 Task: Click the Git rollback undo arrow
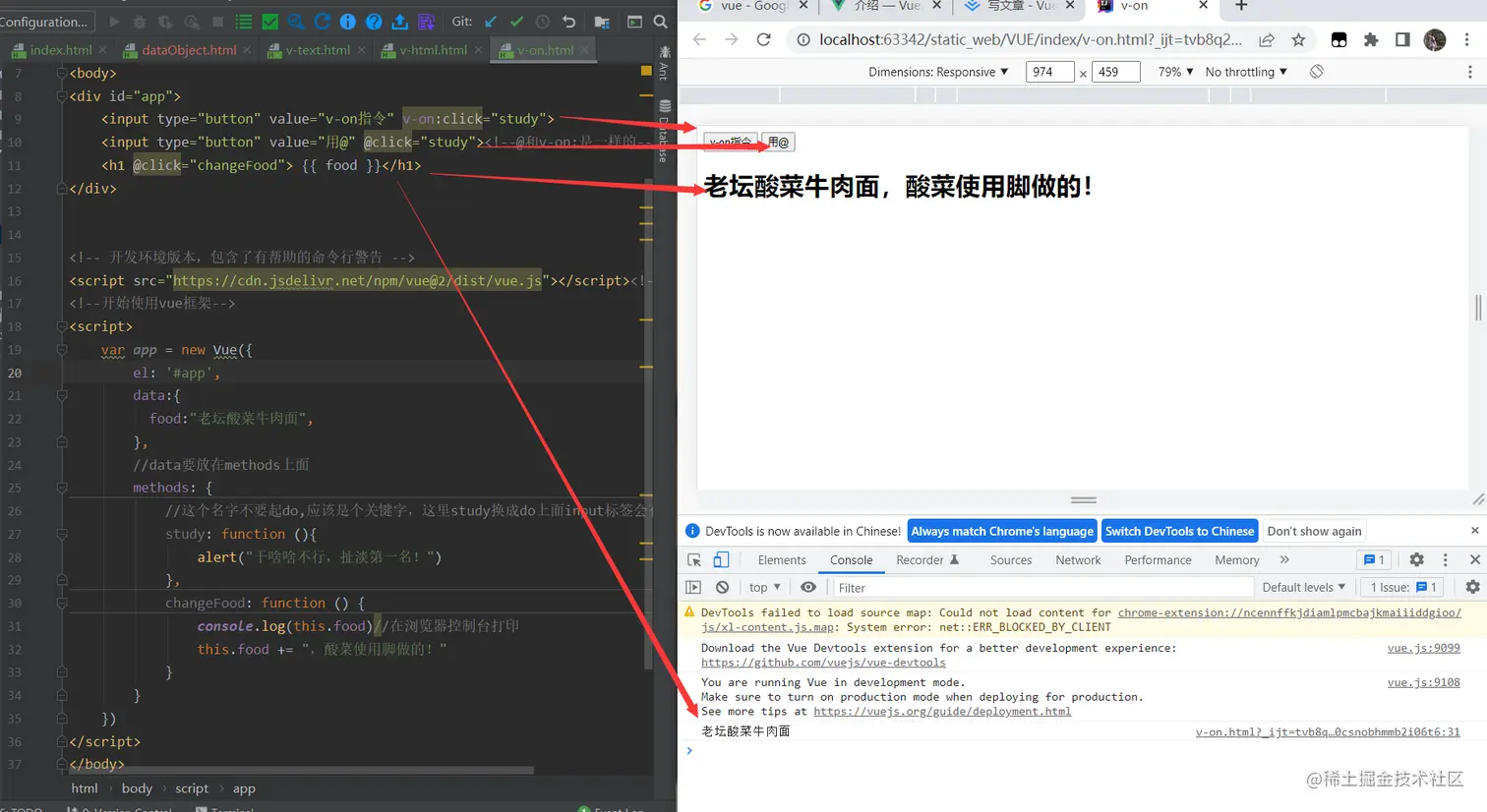(568, 22)
